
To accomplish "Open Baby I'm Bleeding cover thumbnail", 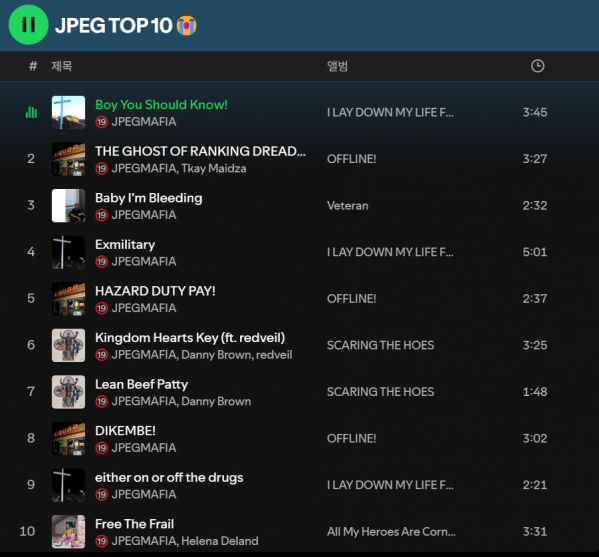I will [68, 206].
